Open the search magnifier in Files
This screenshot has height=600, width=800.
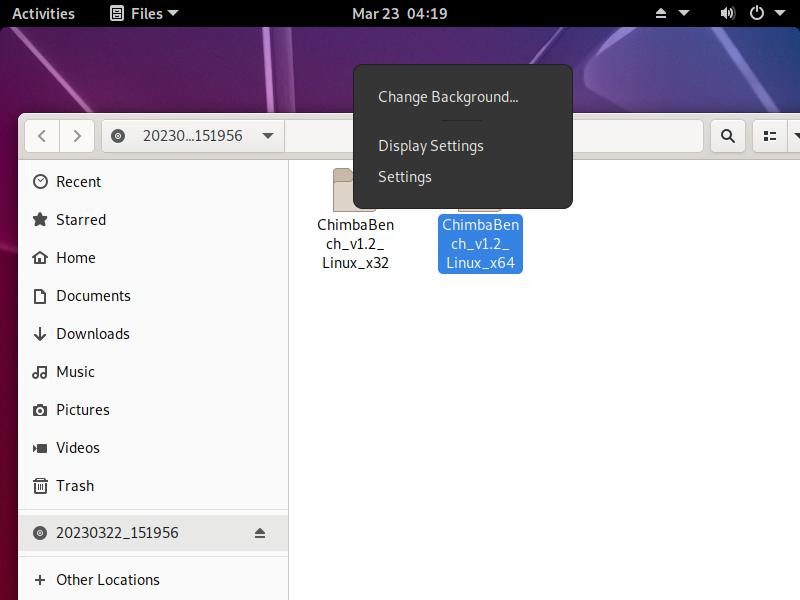[728, 136]
